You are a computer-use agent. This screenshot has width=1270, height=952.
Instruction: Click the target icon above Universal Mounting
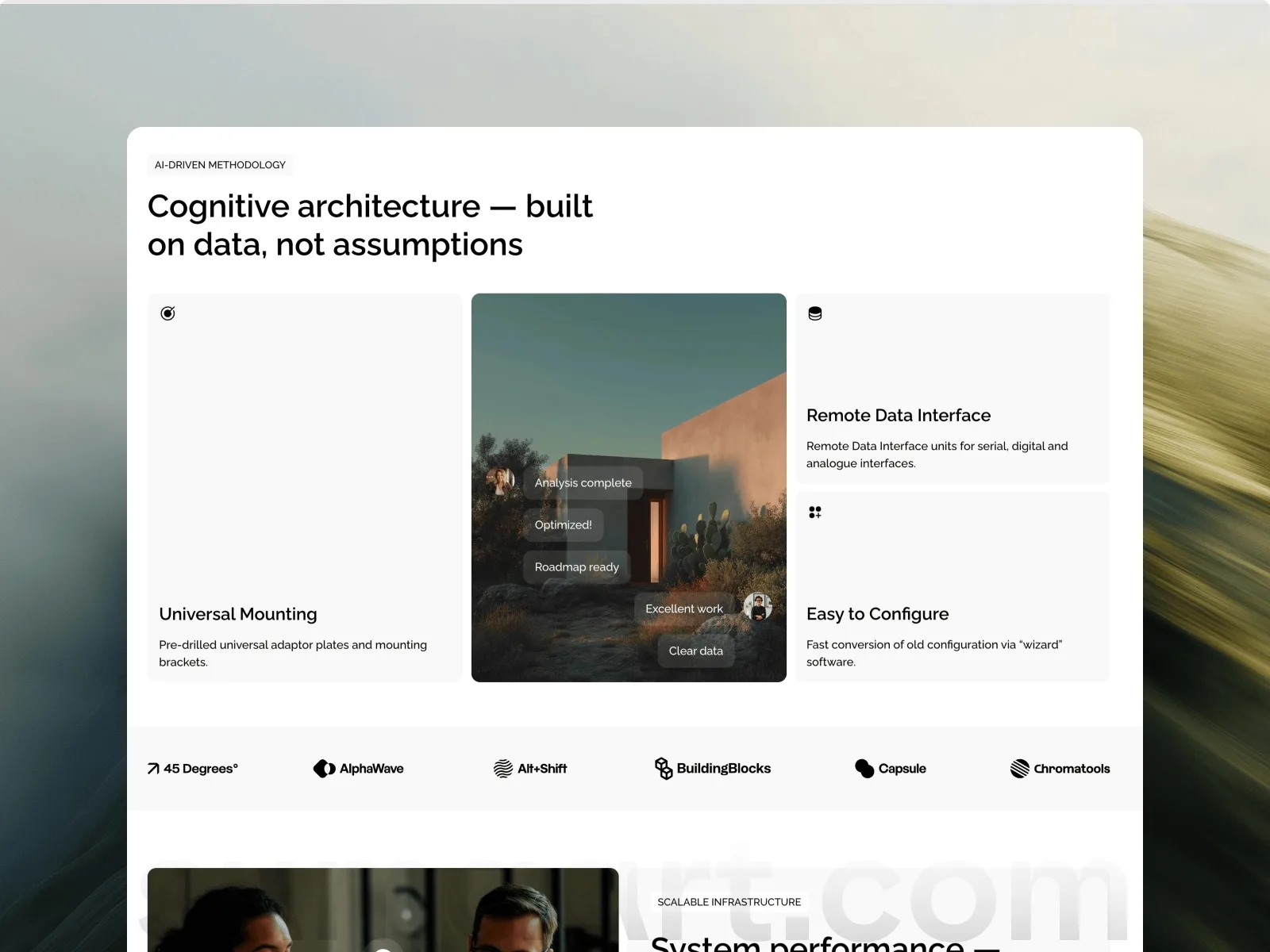pos(167,313)
